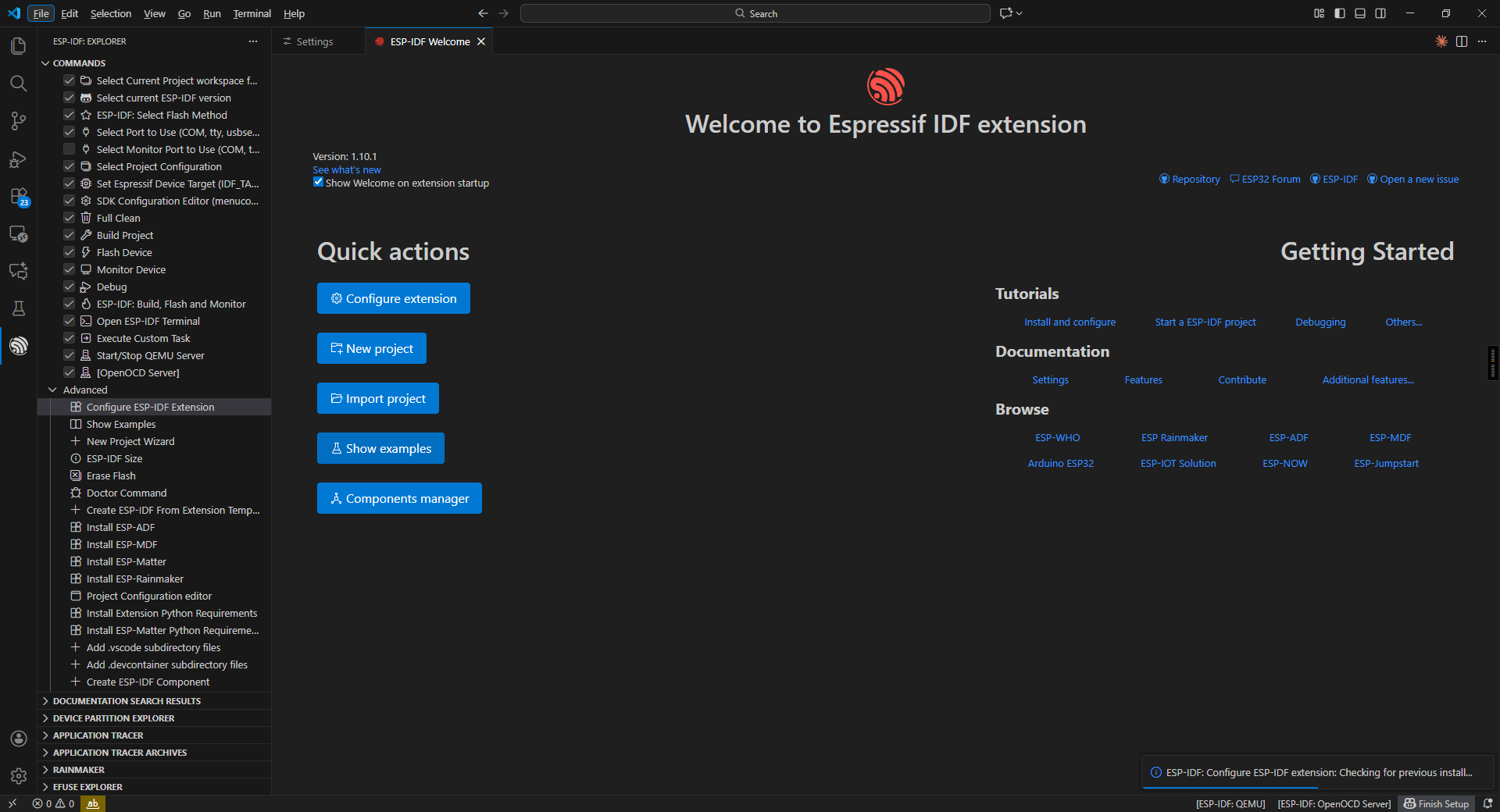Image resolution: width=1500 pixels, height=812 pixels.
Task: Toggle checkbox for Monitor Device command
Action: (69, 269)
